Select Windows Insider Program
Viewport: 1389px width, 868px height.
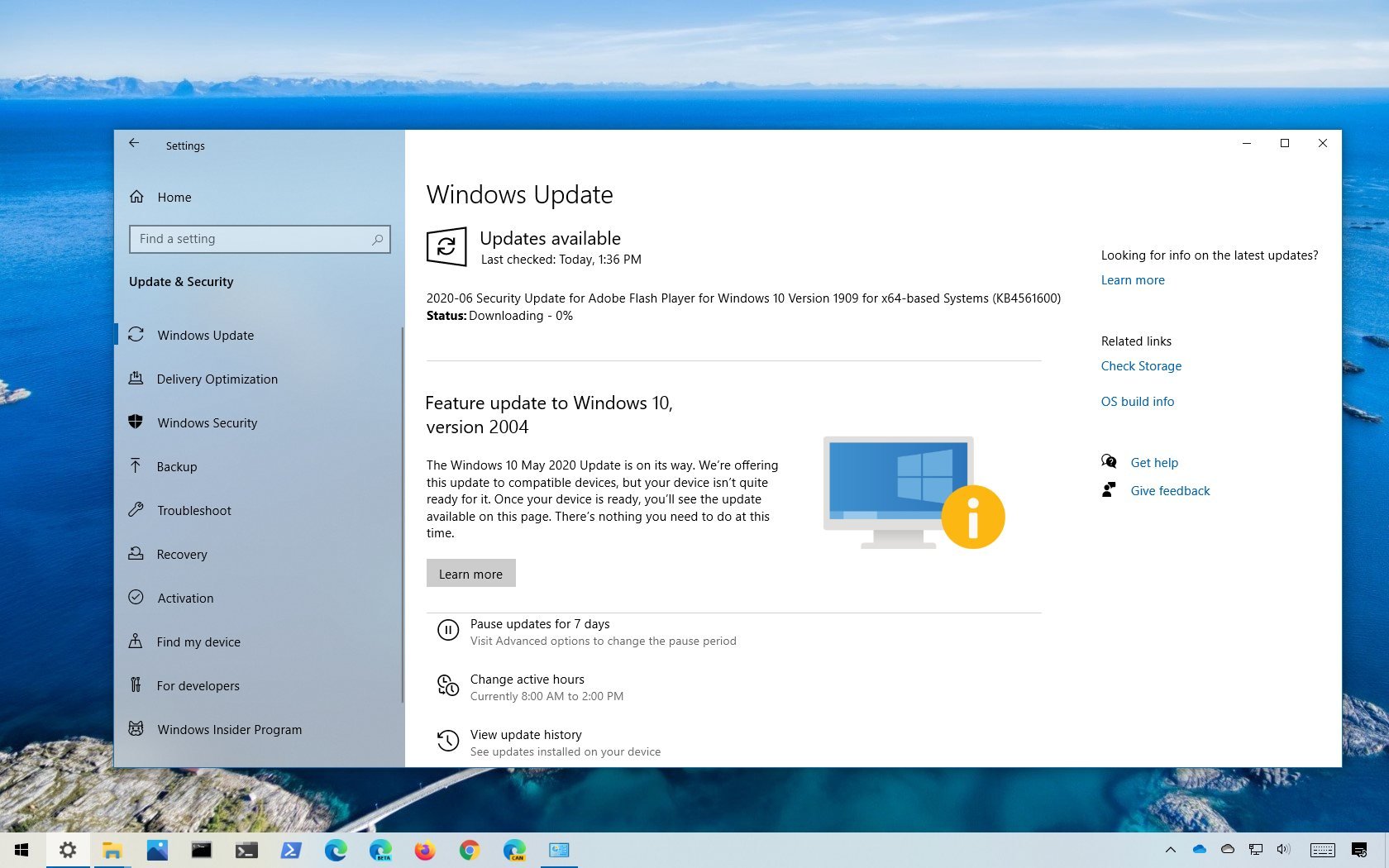pos(229,730)
